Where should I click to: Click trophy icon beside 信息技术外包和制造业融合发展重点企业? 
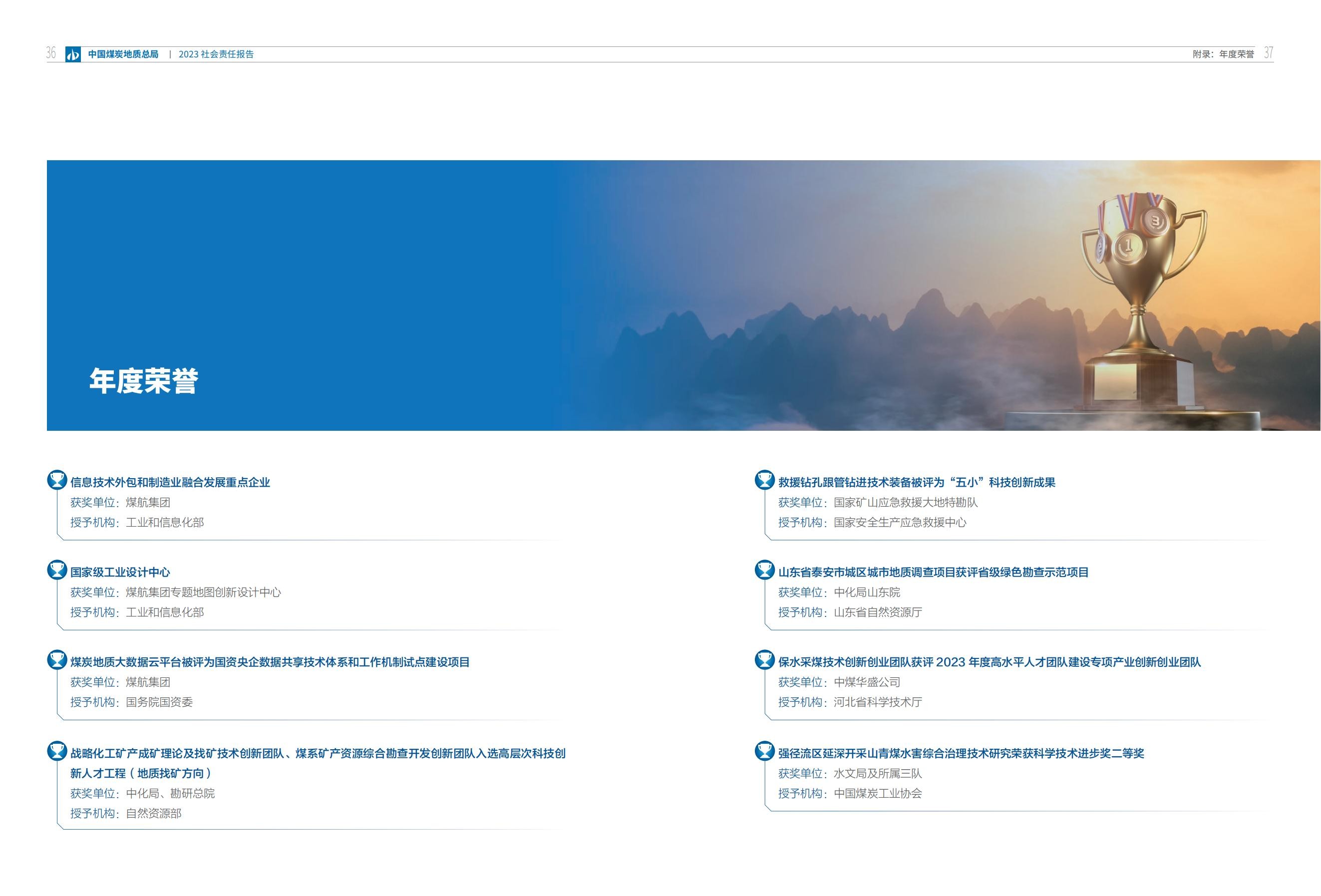(x=57, y=480)
